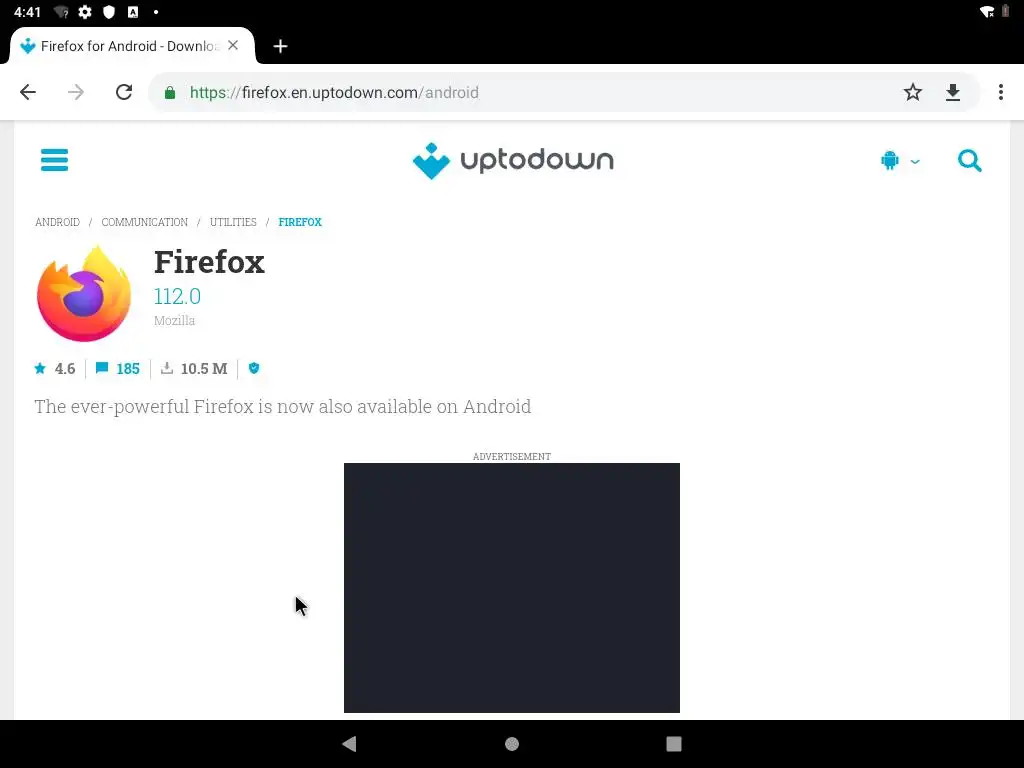1024x768 pixels.
Task: Expand the Android platform selector dropdown
Action: 900,160
